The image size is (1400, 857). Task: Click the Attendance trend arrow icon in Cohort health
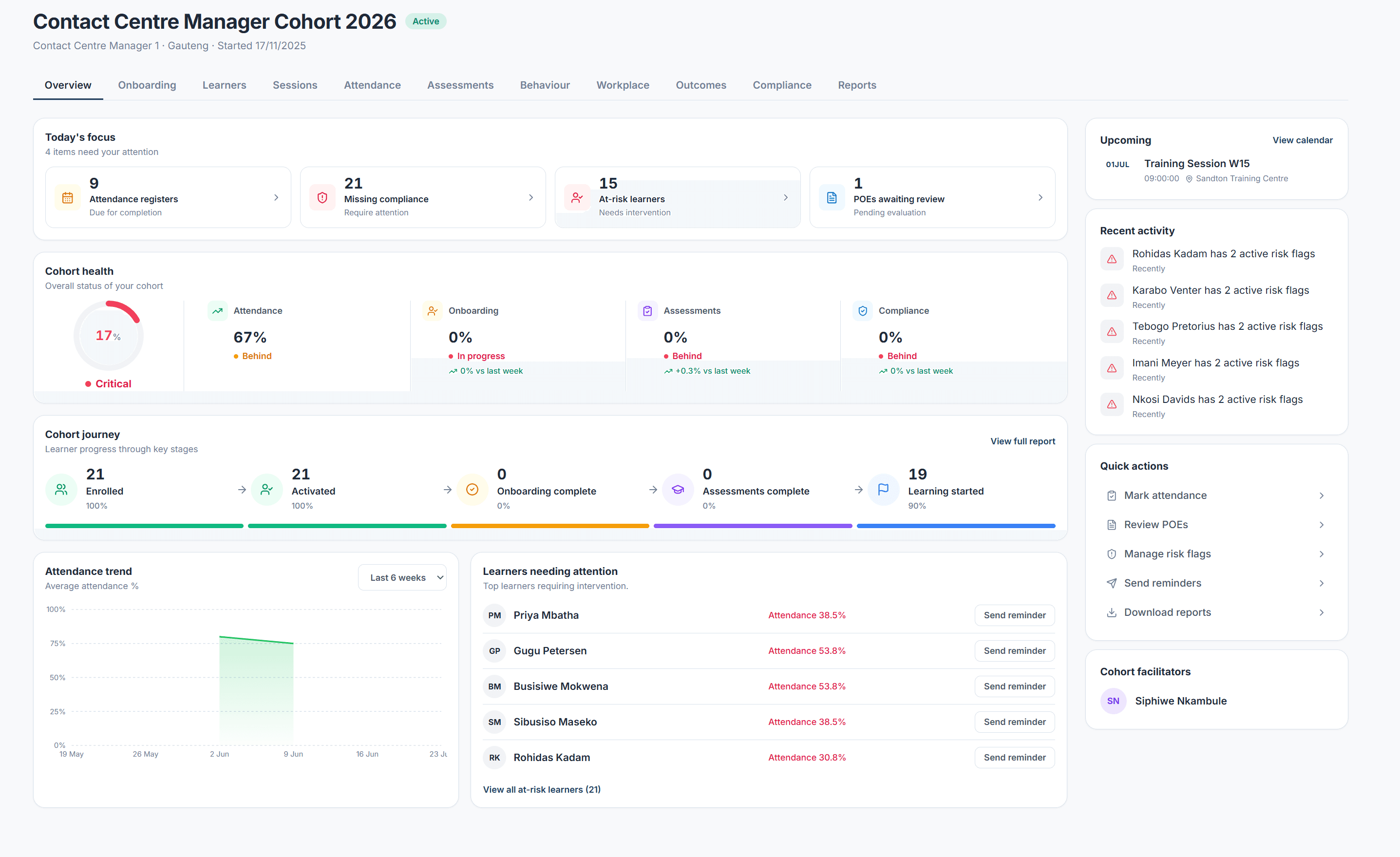click(218, 311)
